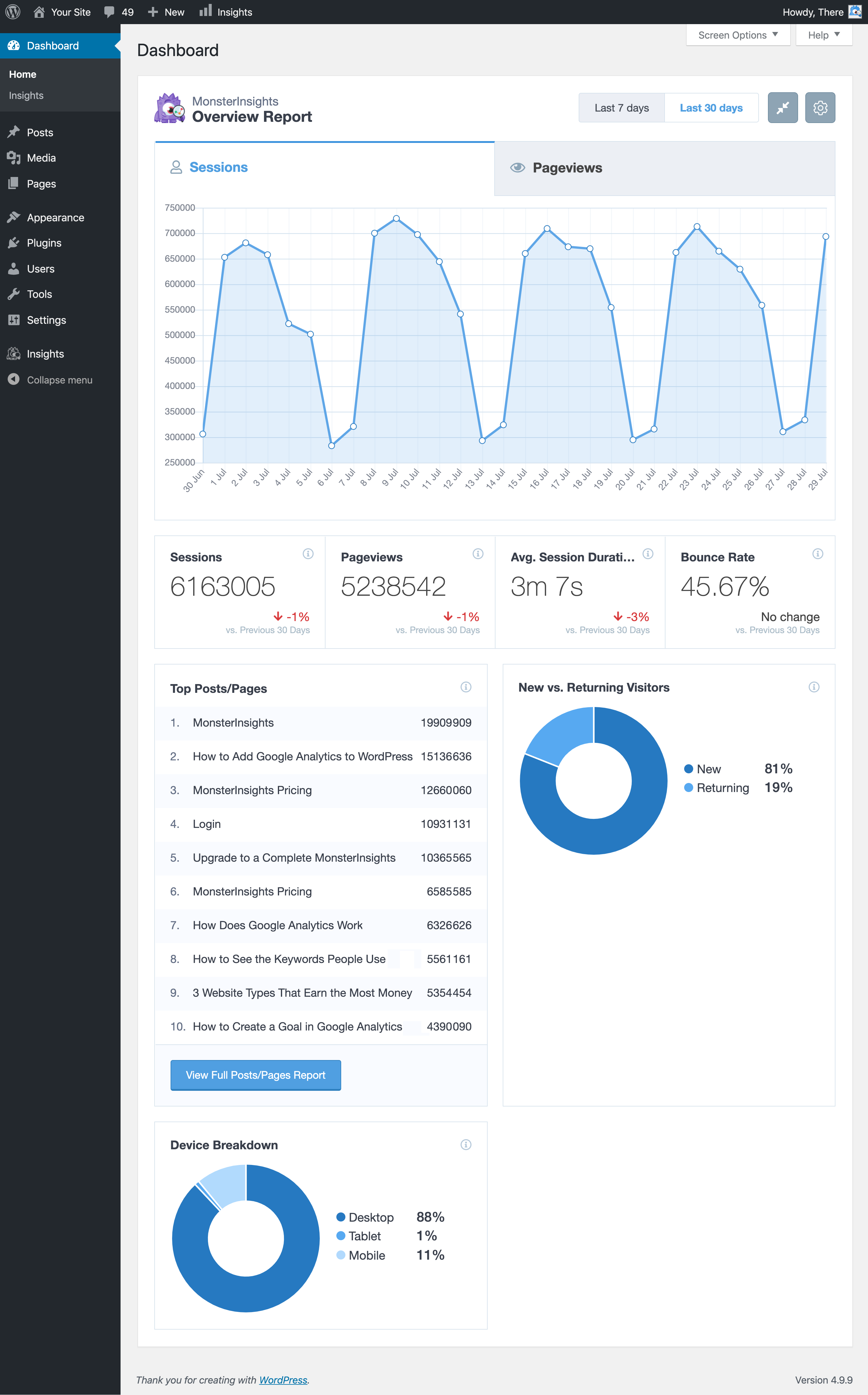Expand the Screen Options dropdown
The image size is (868, 1395).
point(738,35)
